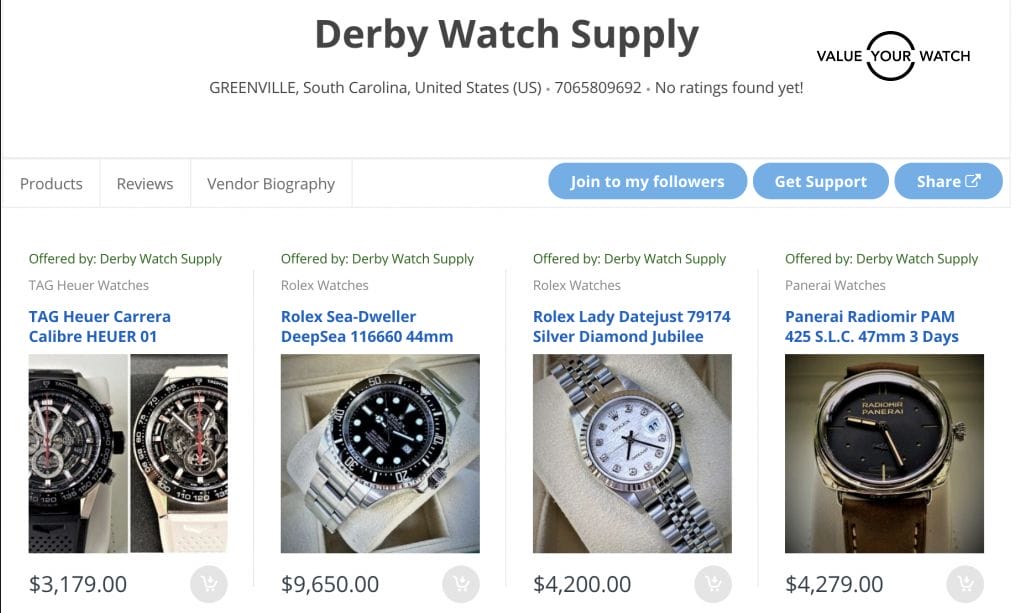Screen dimensions: 1024x613
Task: Browse the Panerai Watches category link
Action: [x=835, y=285]
